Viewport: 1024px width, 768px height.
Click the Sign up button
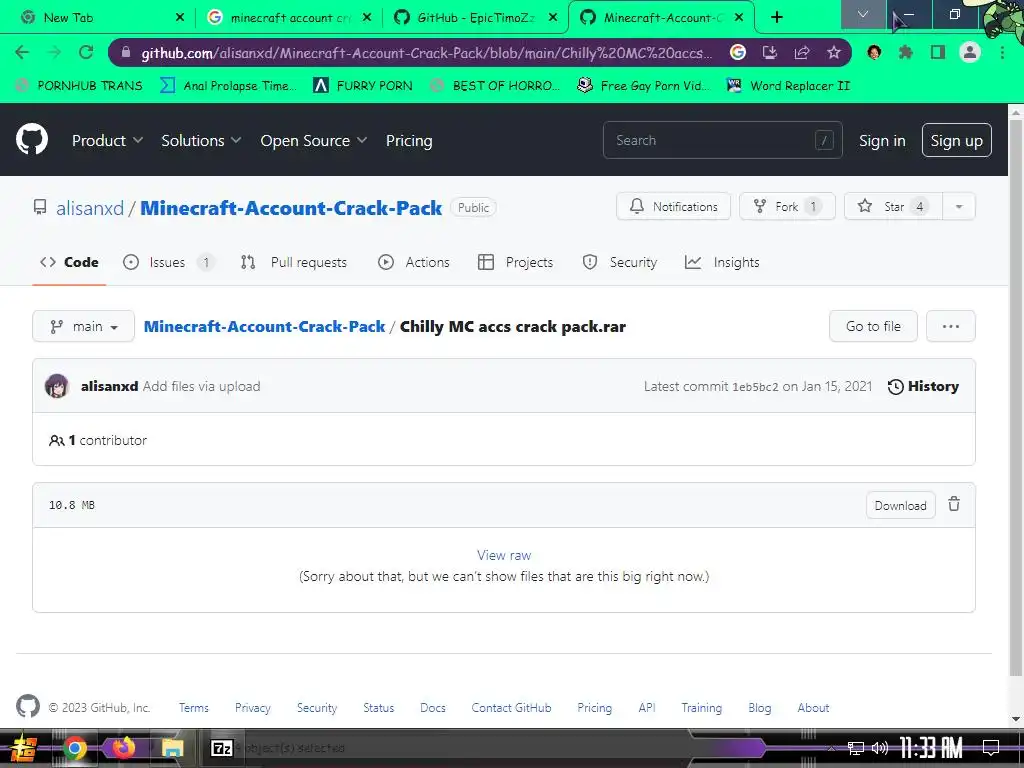coord(956,140)
